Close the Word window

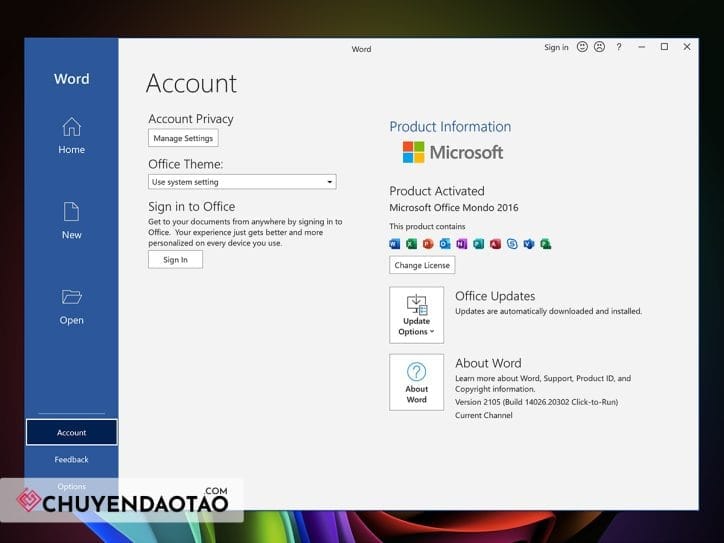point(687,47)
